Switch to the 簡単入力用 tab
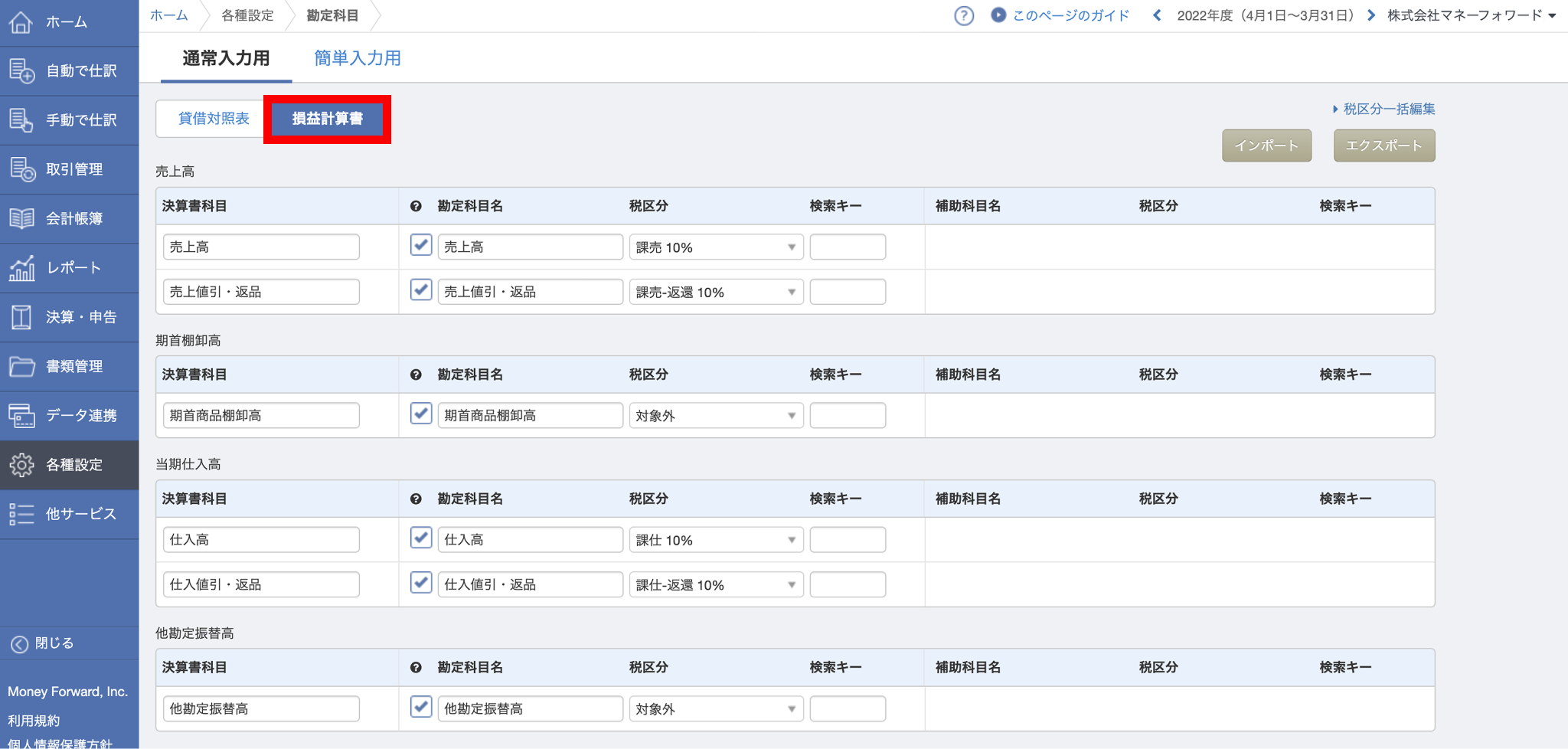This screenshot has height=749, width=1568. (357, 58)
